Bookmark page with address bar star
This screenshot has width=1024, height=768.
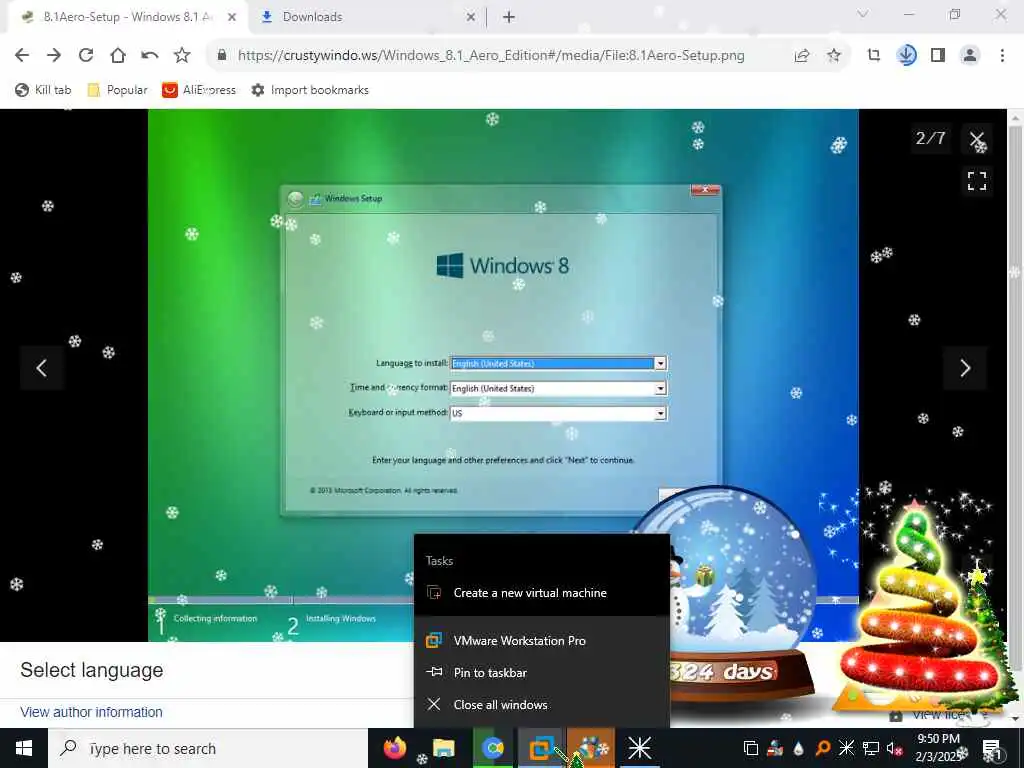tap(834, 56)
